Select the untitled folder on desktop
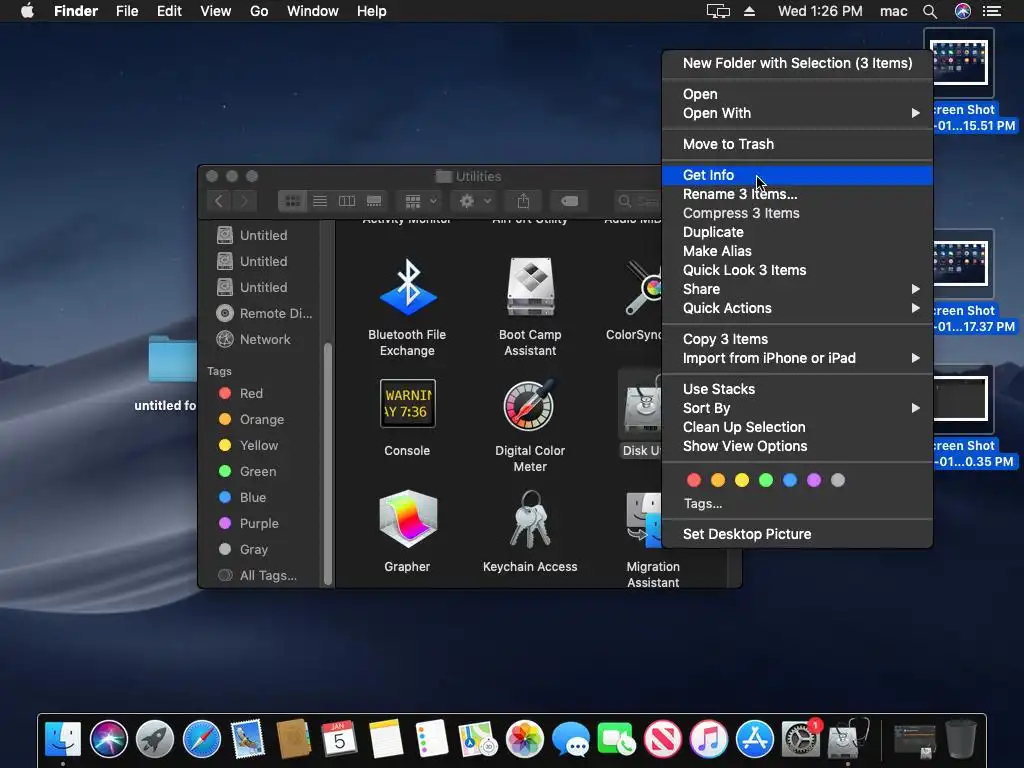This screenshot has width=1024, height=768. (x=171, y=359)
